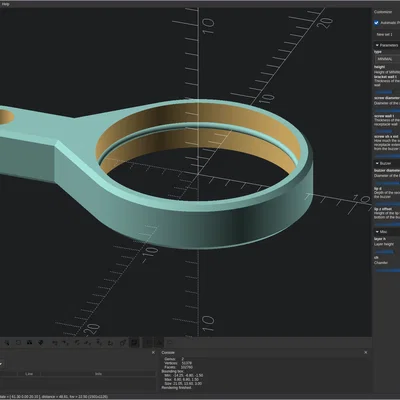
Task: Adjust the screw diameter slider
Action: pyautogui.click(x=387, y=110)
